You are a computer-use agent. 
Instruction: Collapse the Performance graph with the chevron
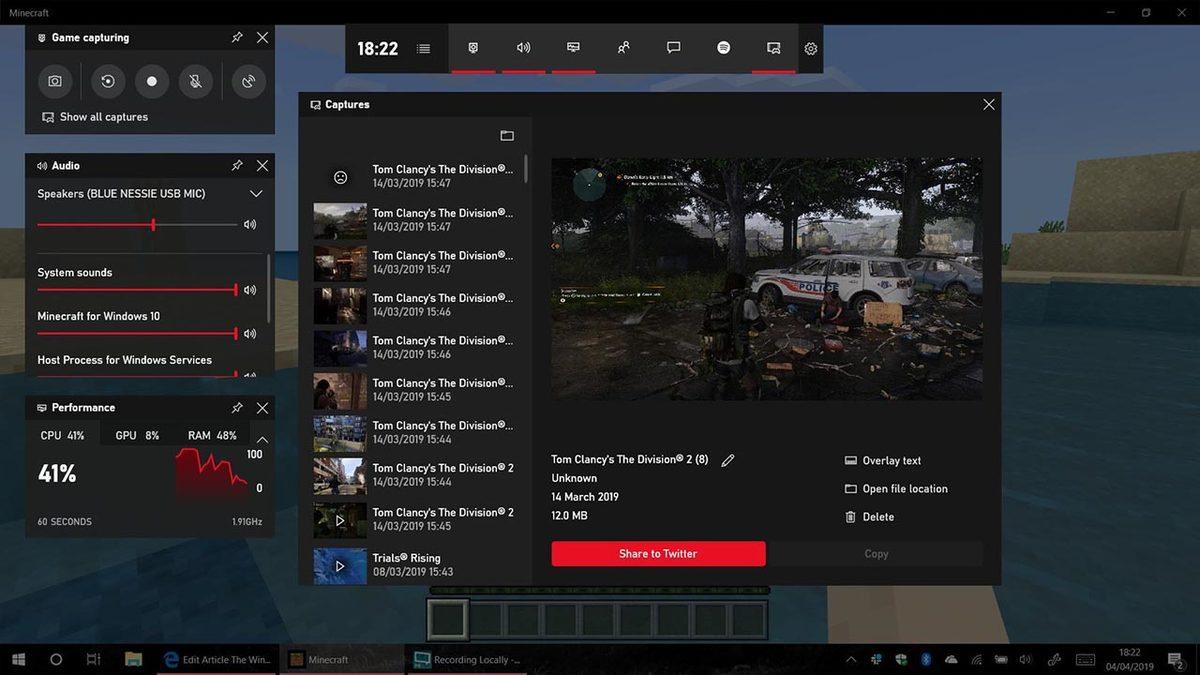click(x=262, y=439)
